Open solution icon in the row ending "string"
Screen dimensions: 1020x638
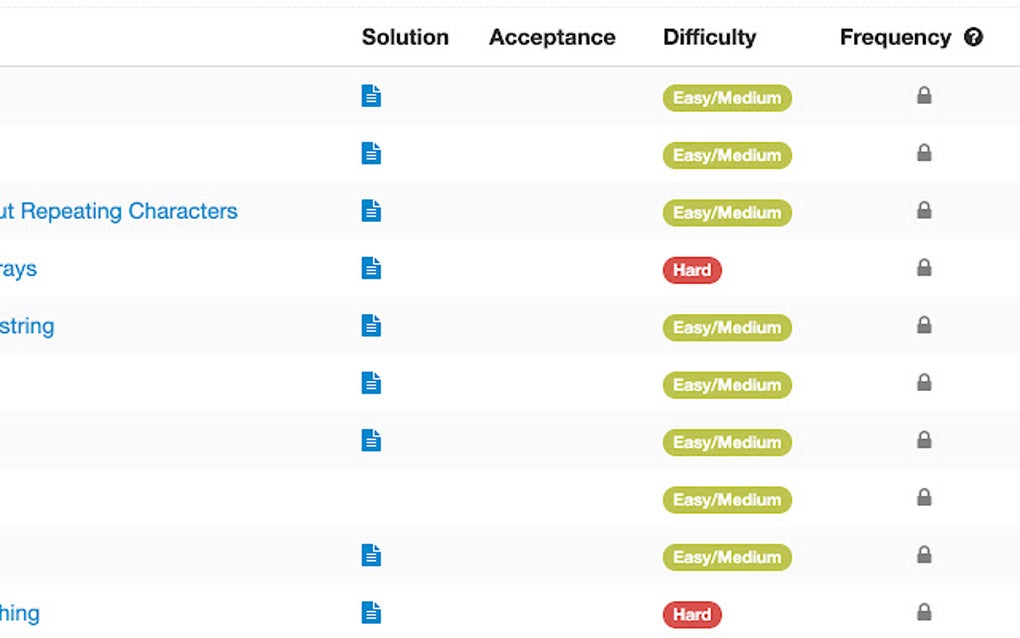point(371,326)
